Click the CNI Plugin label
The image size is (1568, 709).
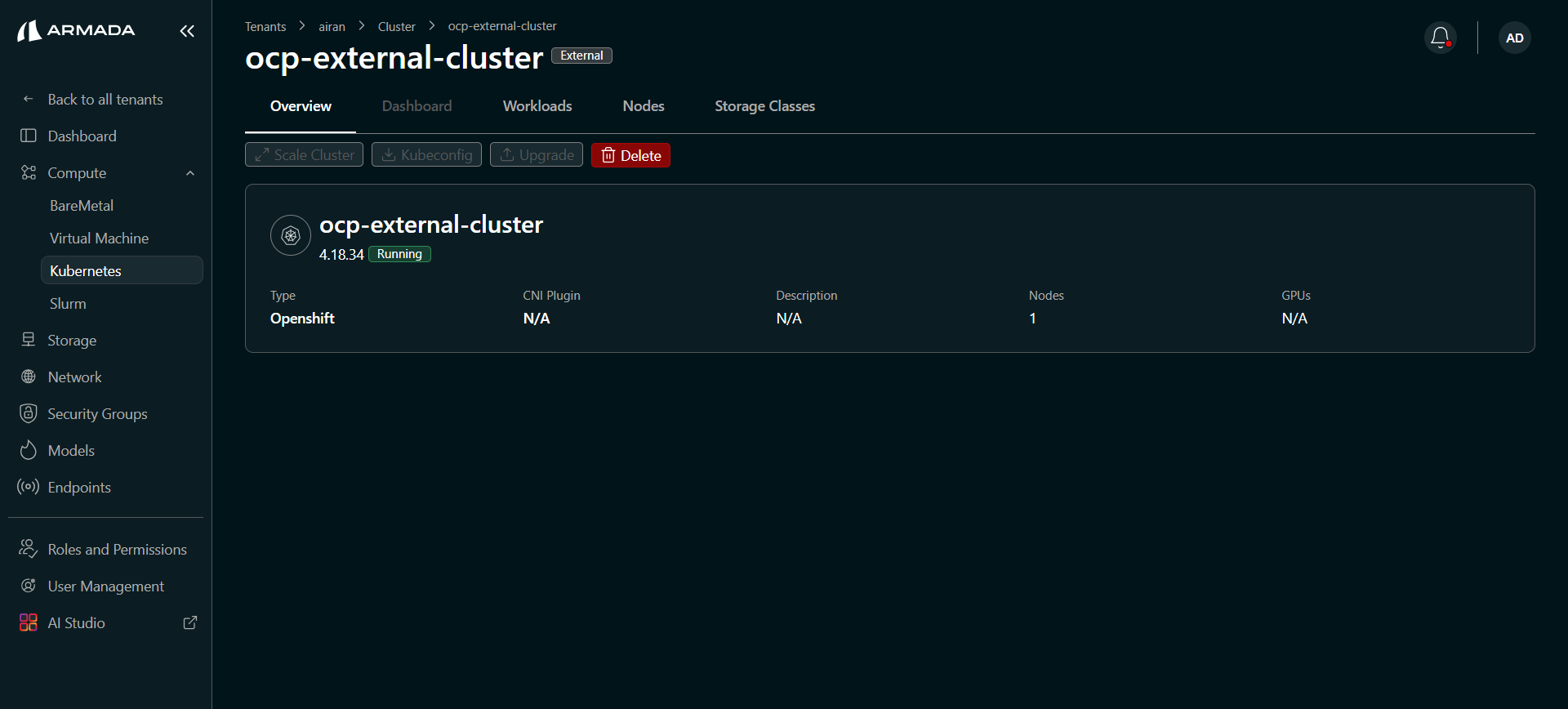point(551,295)
